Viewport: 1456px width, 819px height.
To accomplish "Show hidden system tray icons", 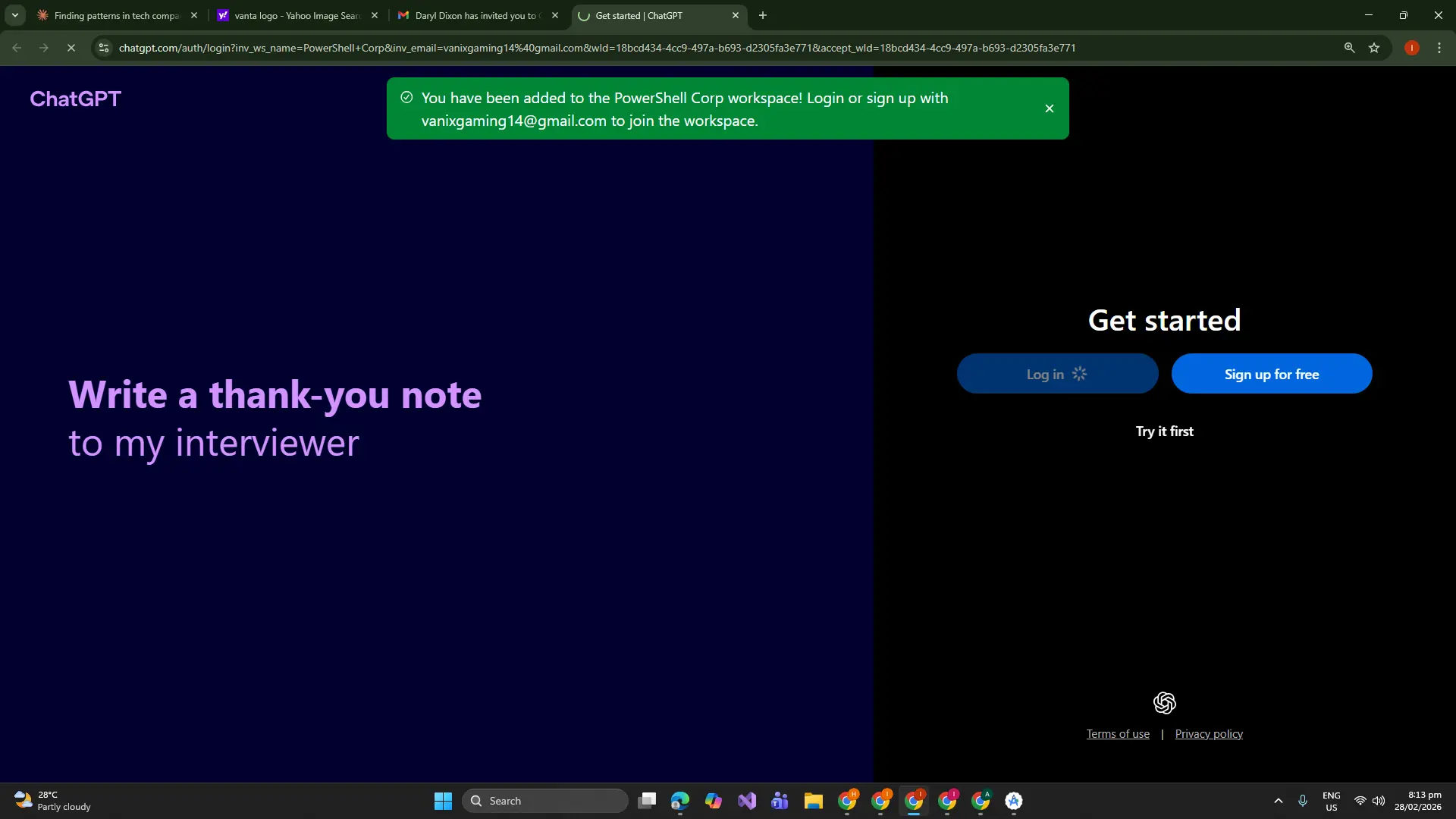I will click(1279, 801).
